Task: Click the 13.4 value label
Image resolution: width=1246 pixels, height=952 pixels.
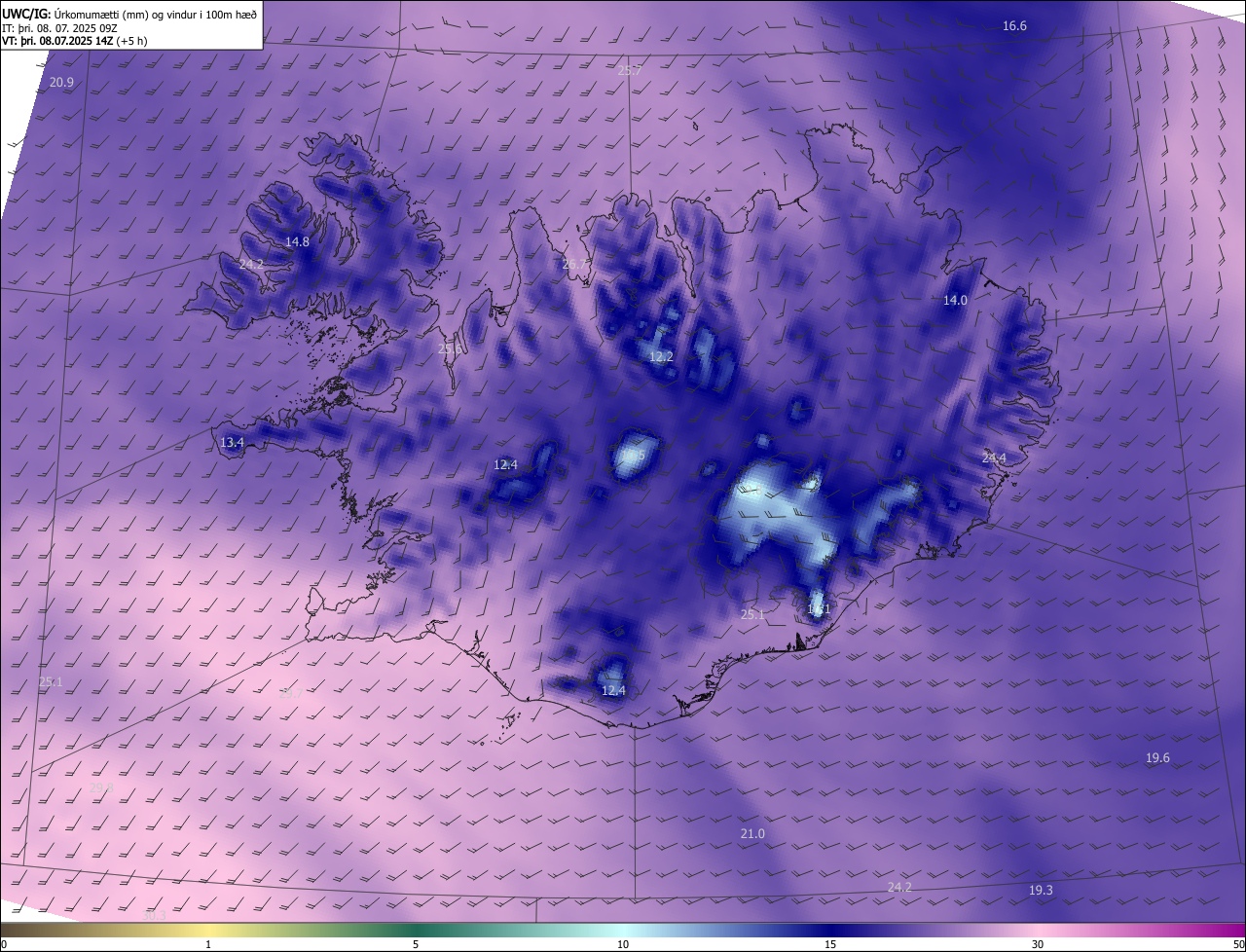Action: point(232,442)
